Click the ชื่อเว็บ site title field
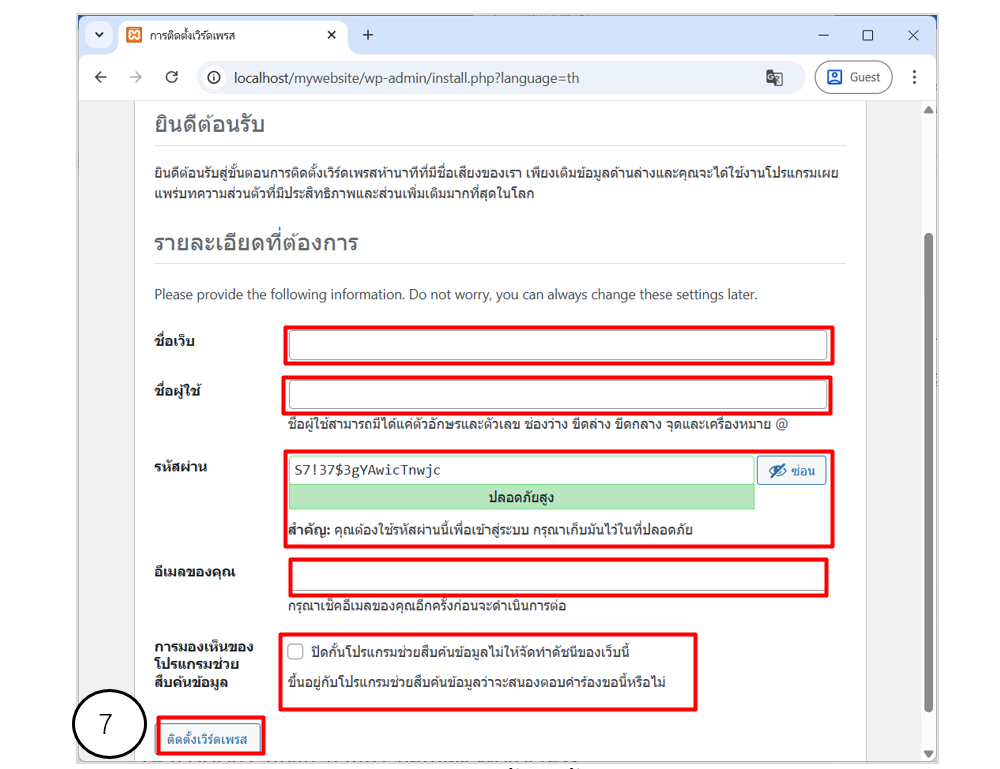The image size is (1000, 769). click(x=557, y=345)
